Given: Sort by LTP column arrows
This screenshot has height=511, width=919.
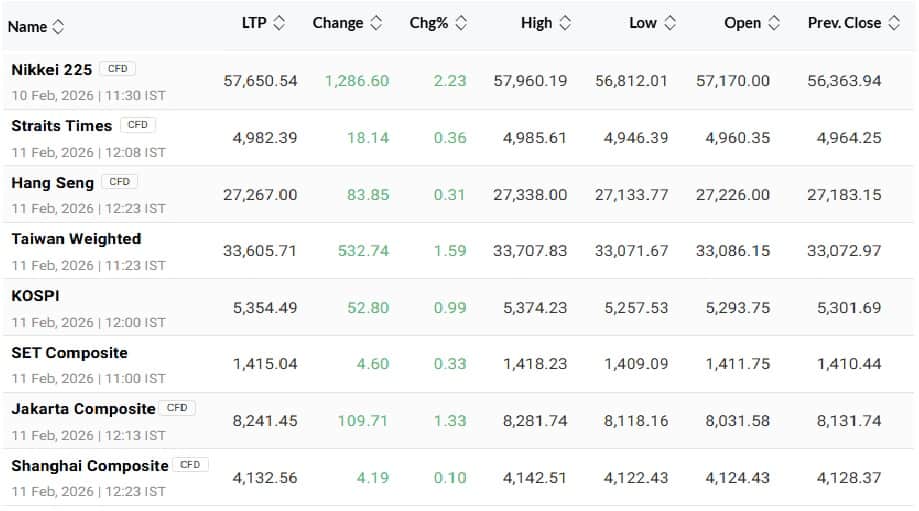Looking at the screenshot, I should point(279,23).
